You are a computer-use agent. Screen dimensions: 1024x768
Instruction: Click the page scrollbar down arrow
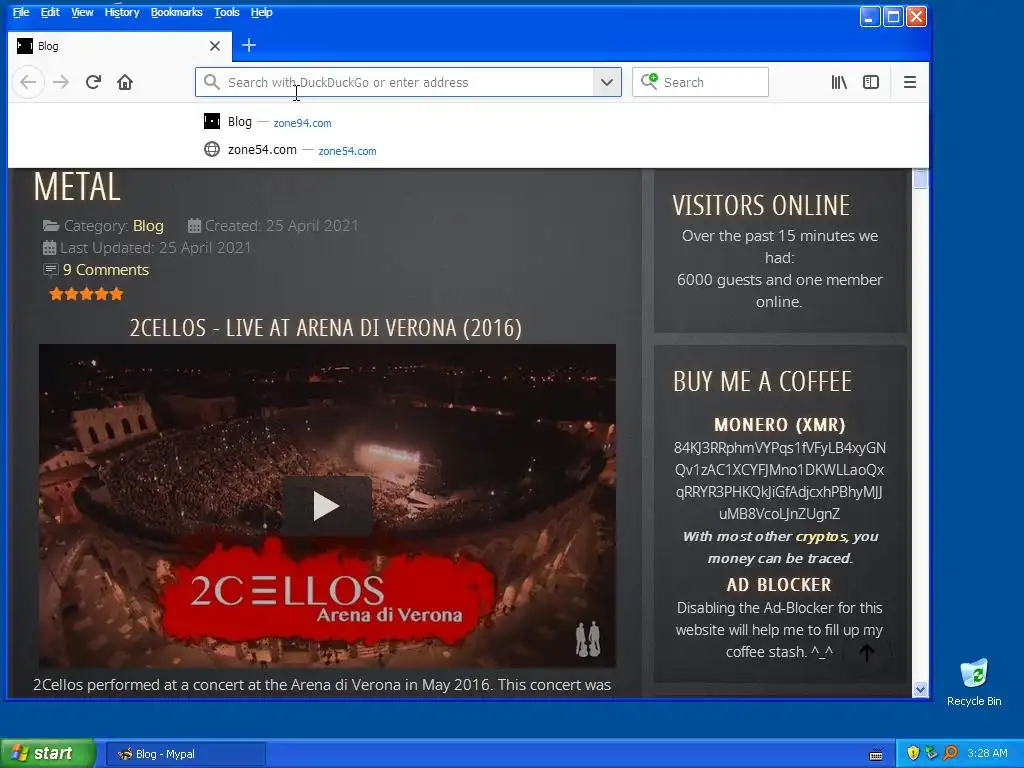pos(921,689)
